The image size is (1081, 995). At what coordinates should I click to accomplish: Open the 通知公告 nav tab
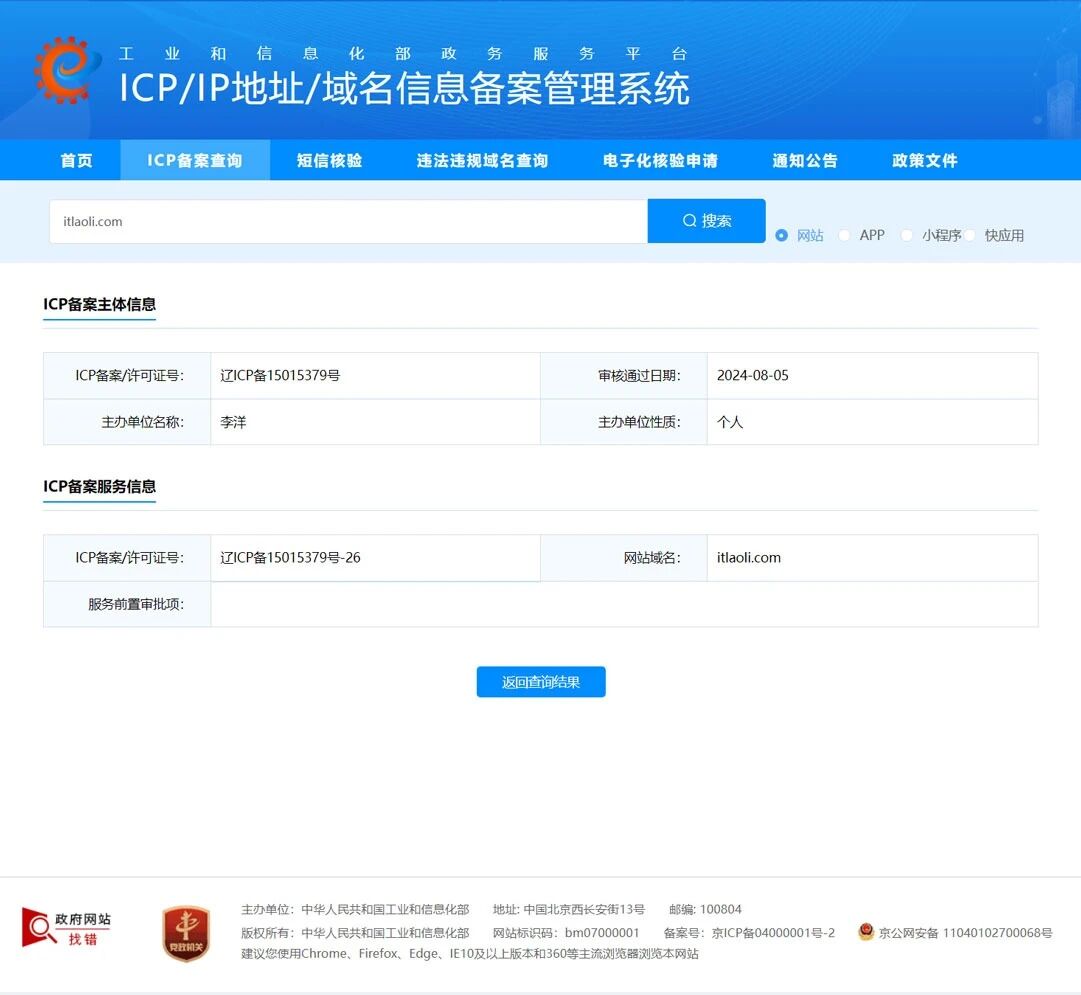pos(805,161)
